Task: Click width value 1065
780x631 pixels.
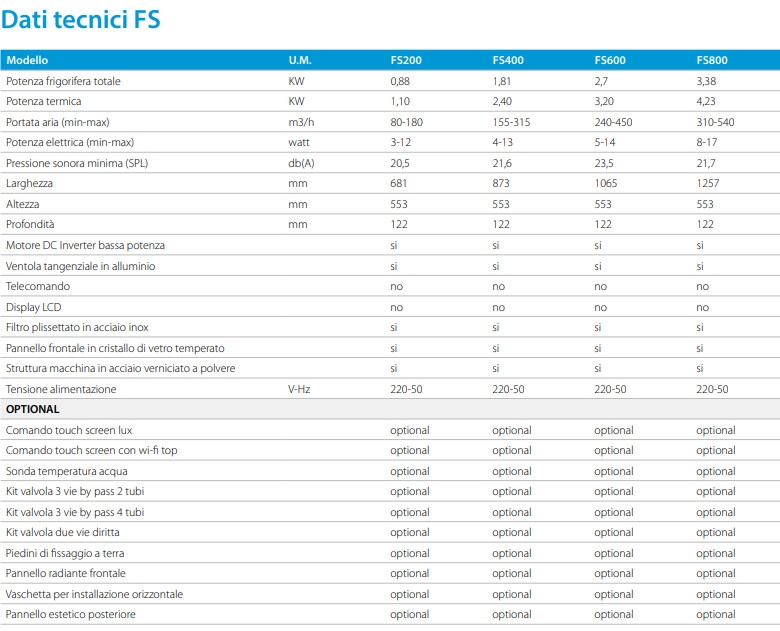Action: (606, 184)
